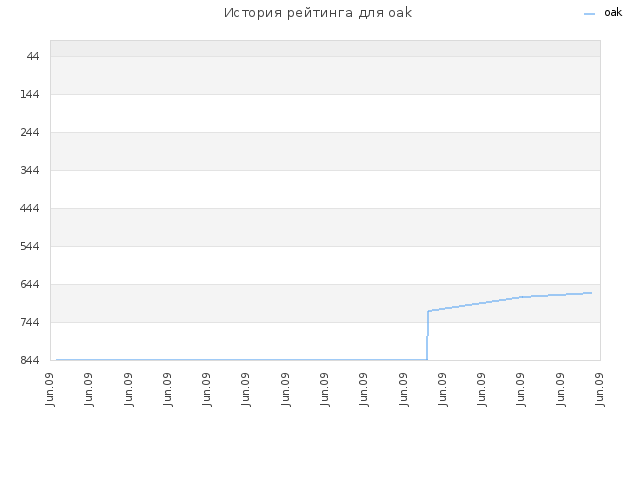
Task: Click the rising curve of the oak line
Action: point(509,301)
